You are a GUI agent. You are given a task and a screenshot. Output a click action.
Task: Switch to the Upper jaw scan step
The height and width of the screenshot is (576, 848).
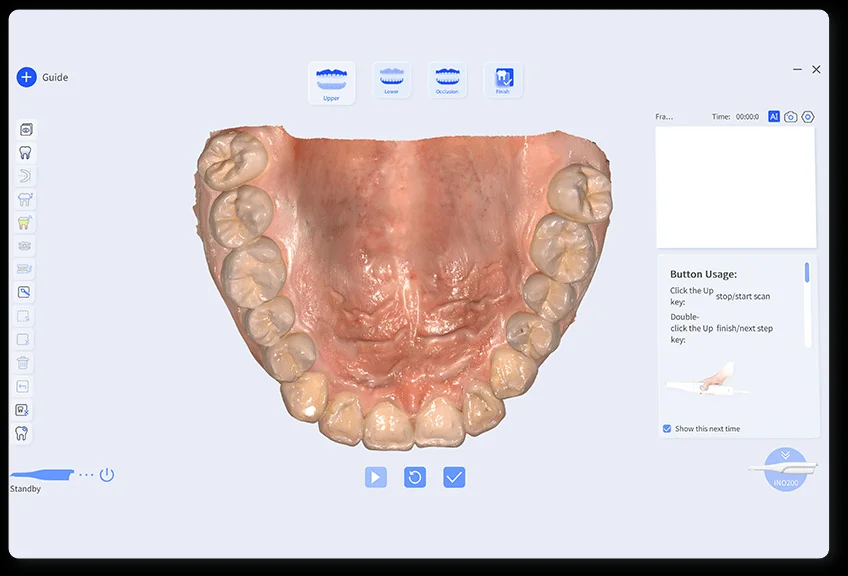point(331,82)
